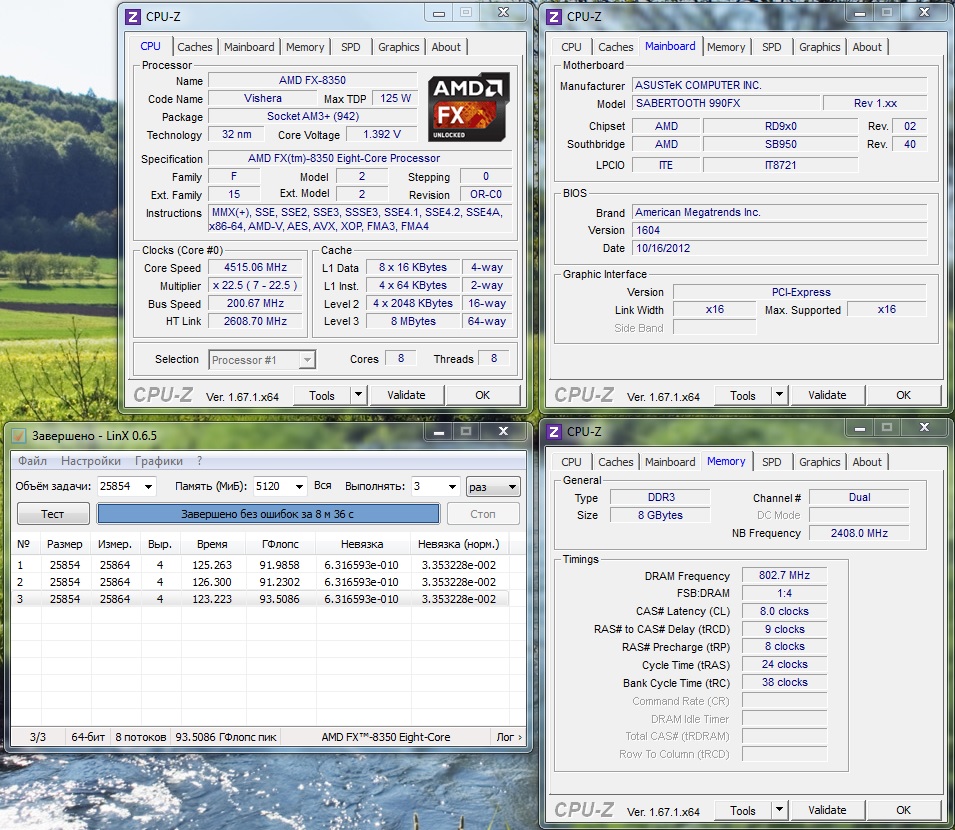Click the Multiplier value x 22.5
The height and width of the screenshot is (830, 955).
(255, 285)
